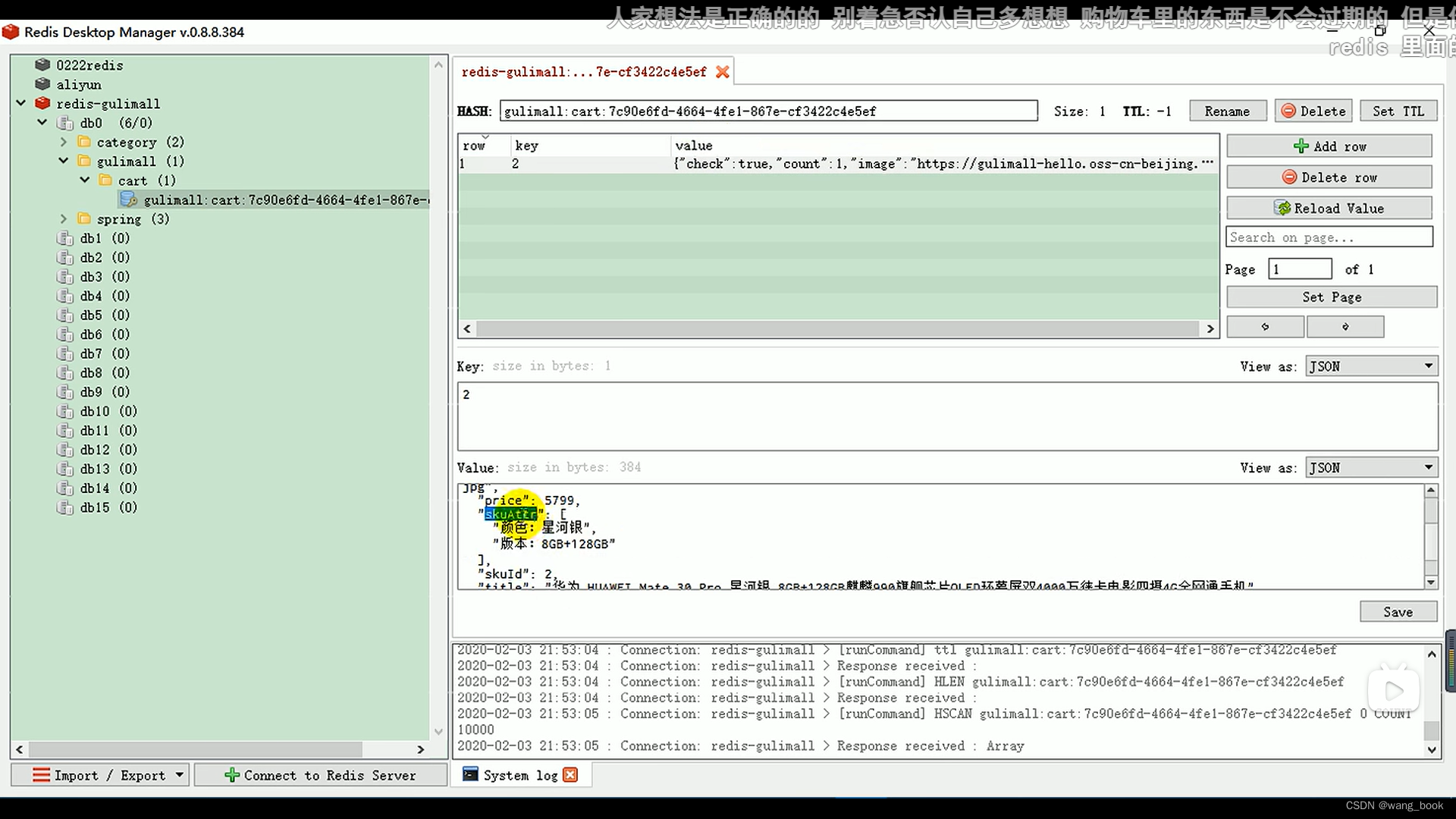The width and height of the screenshot is (1456, 819).
Task: Click the 0222redis server icon
Action: (x=42, y=65)
